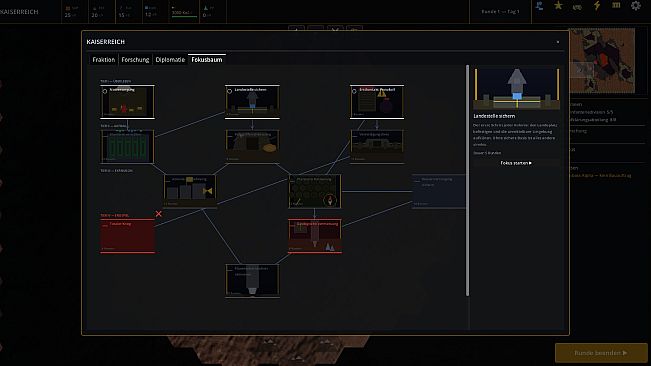Select the fortification wall focus node in right column
The width and height of the screenshot is (651, 366).
coord(377,146)
